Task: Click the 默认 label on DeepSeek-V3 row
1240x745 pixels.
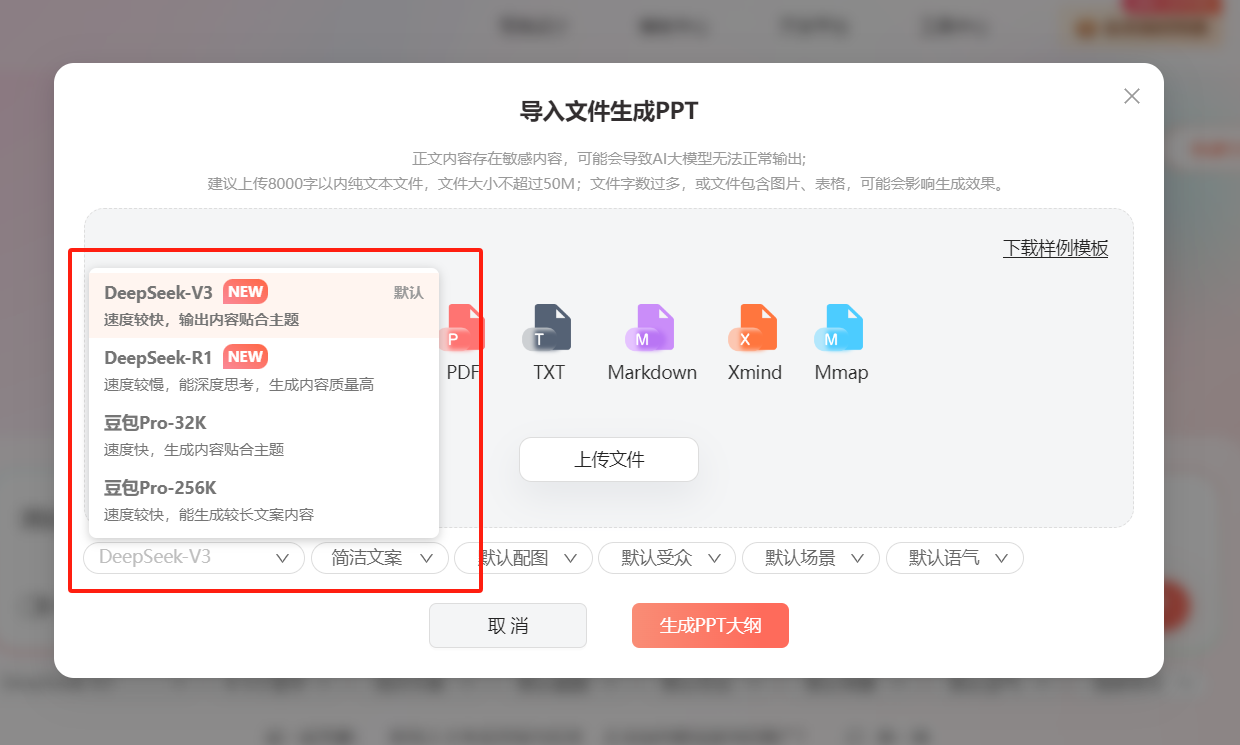Action: point(408,293)
